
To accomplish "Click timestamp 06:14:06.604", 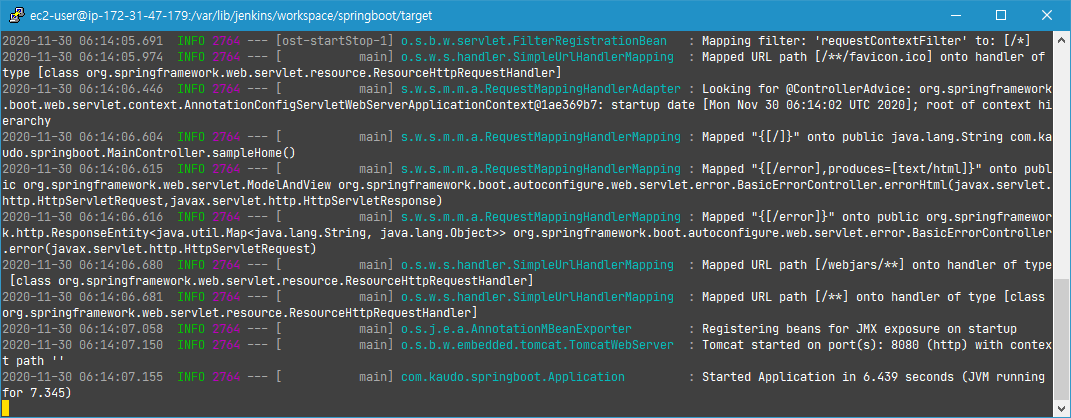I will pos(123,137).
